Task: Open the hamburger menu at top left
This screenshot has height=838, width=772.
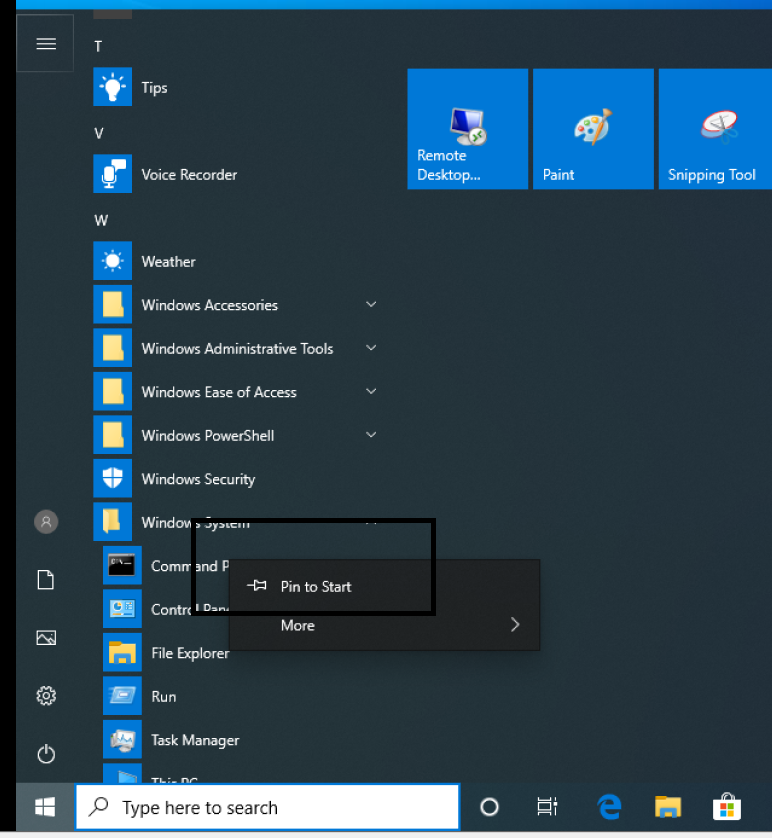Action: click(x=45, y=43)
